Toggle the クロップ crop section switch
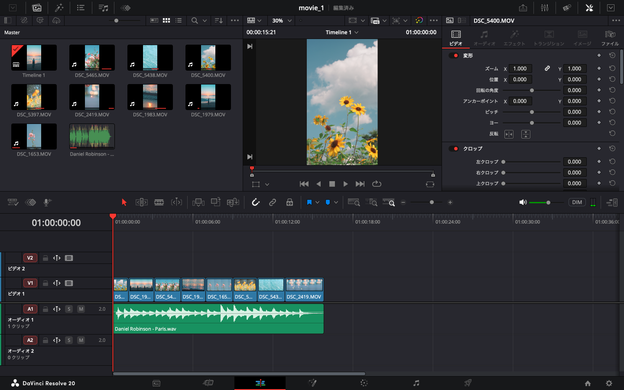The image size is (624, 390). click(x=454, y=149)
